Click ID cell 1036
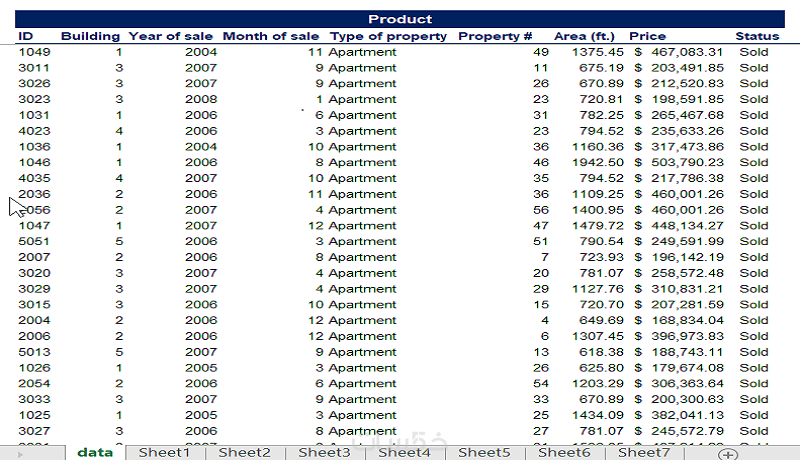 pyautogui.click(x=34, y=147)
